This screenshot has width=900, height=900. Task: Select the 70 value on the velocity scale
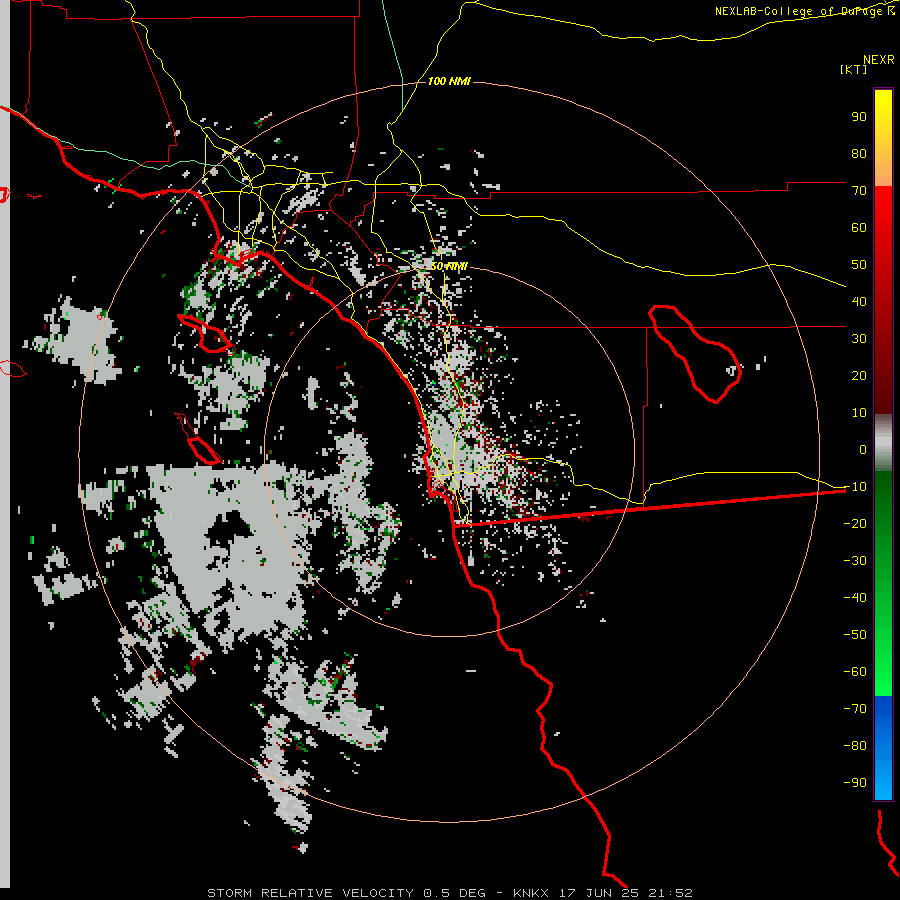859,191
